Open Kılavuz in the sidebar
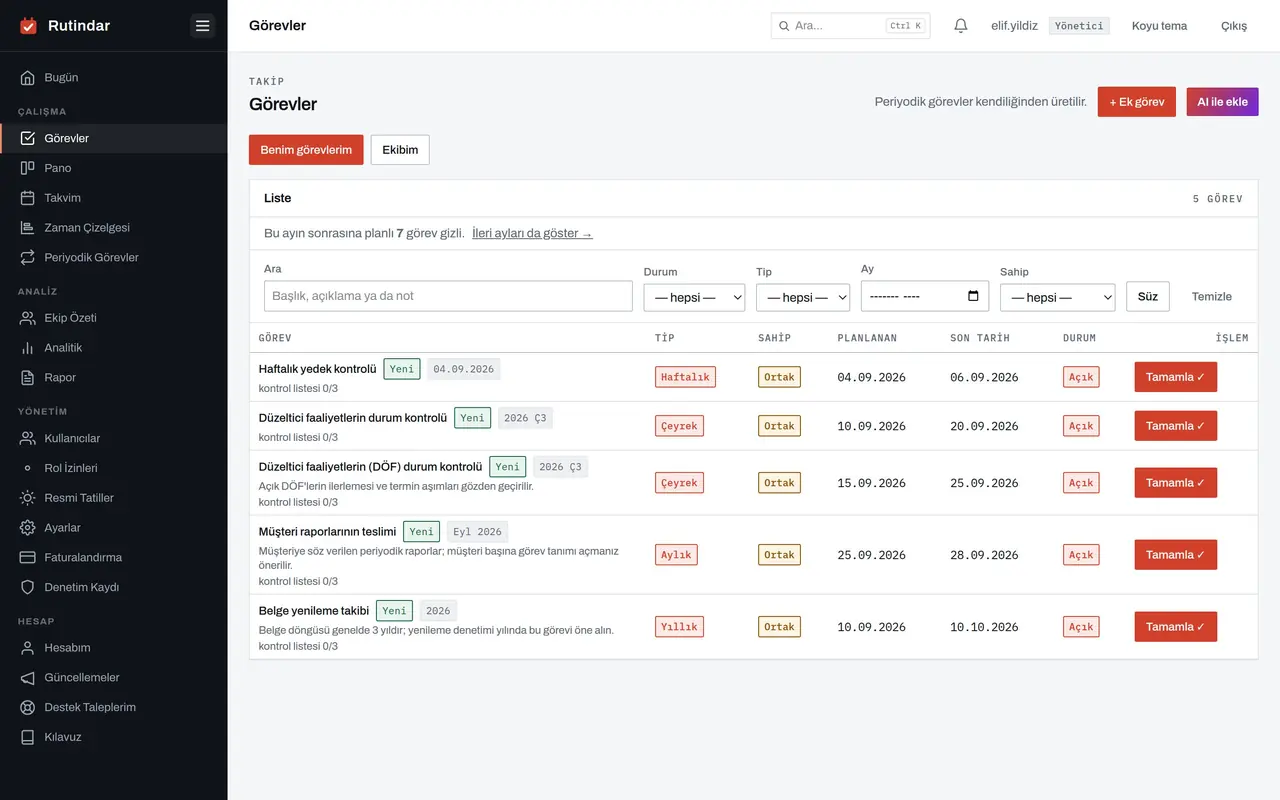The width and height of the screenshot is (1280, 800). tap(114, 738)
